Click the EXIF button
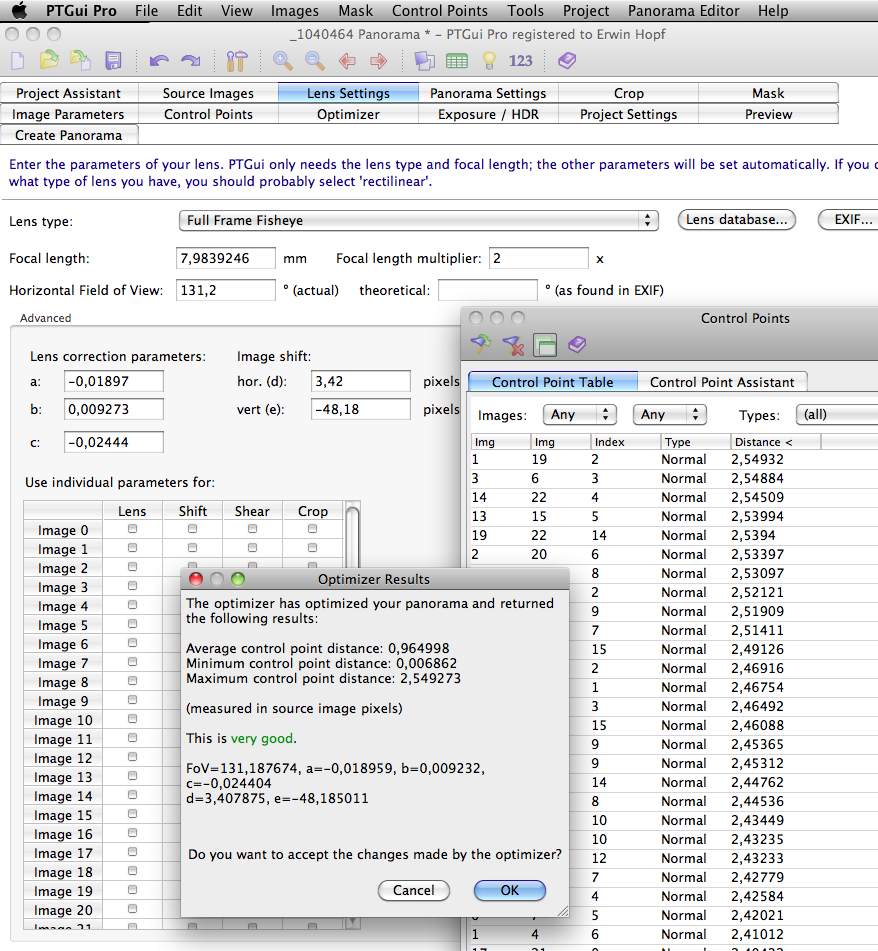The height and width of the screenshot is (951, 878). click(x=849, y=220)
